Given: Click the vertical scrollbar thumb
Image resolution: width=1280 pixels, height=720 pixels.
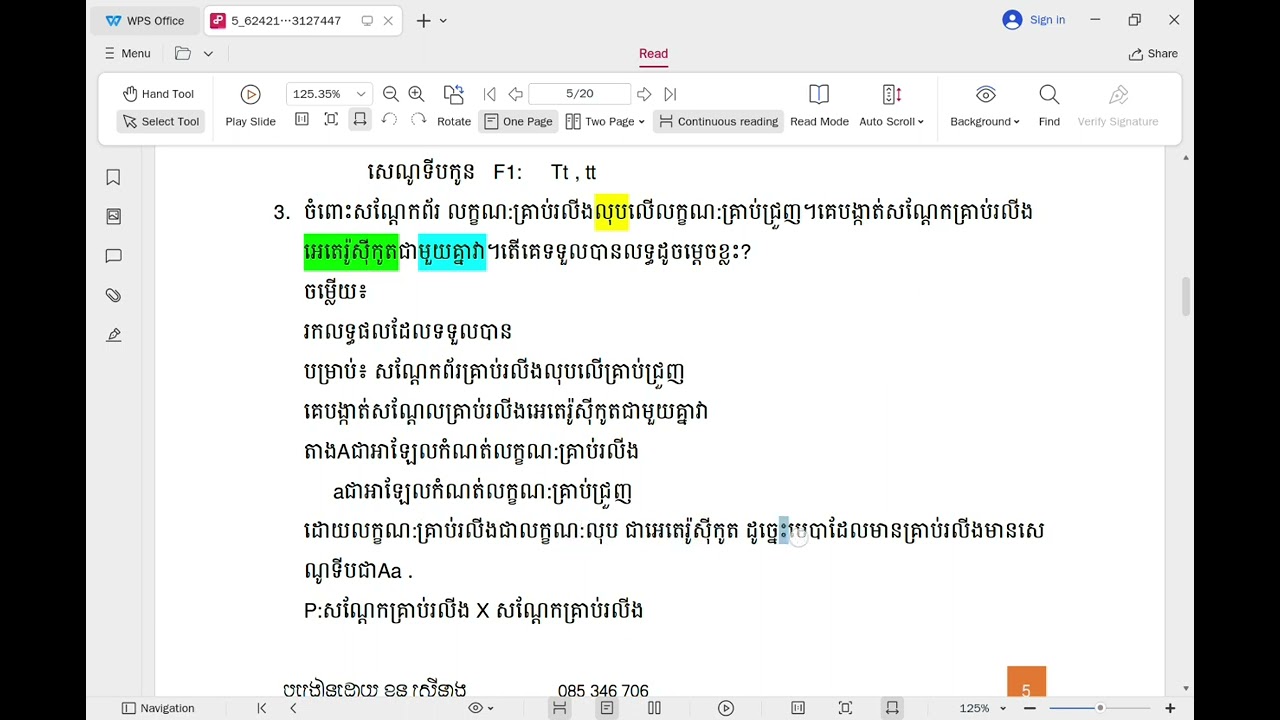Looking at the screenshot, I should tap(1186, 297).
